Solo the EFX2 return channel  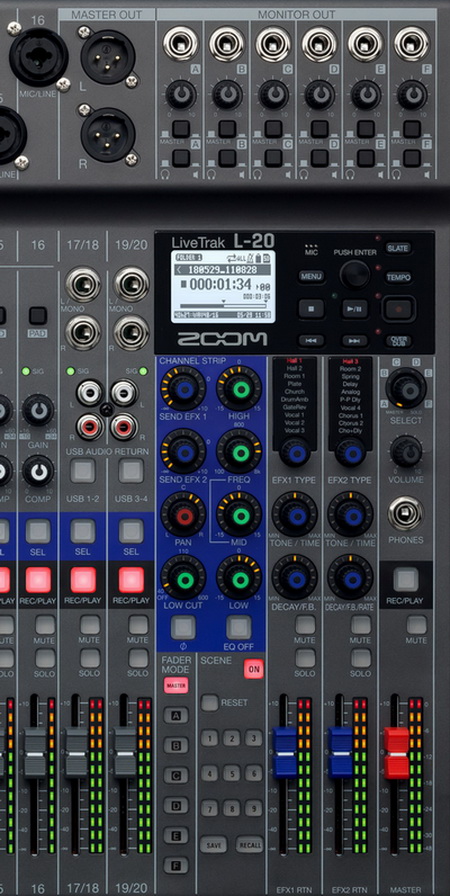pyautogui.click(x=360, y=658)
